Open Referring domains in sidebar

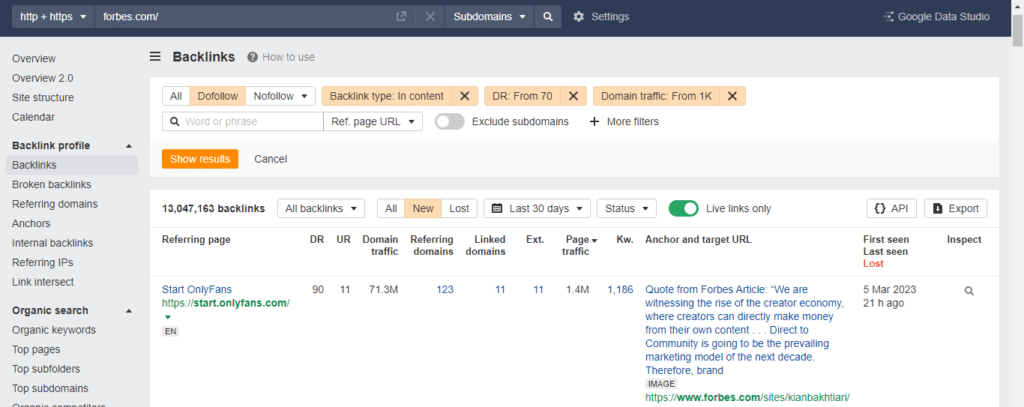55,204
